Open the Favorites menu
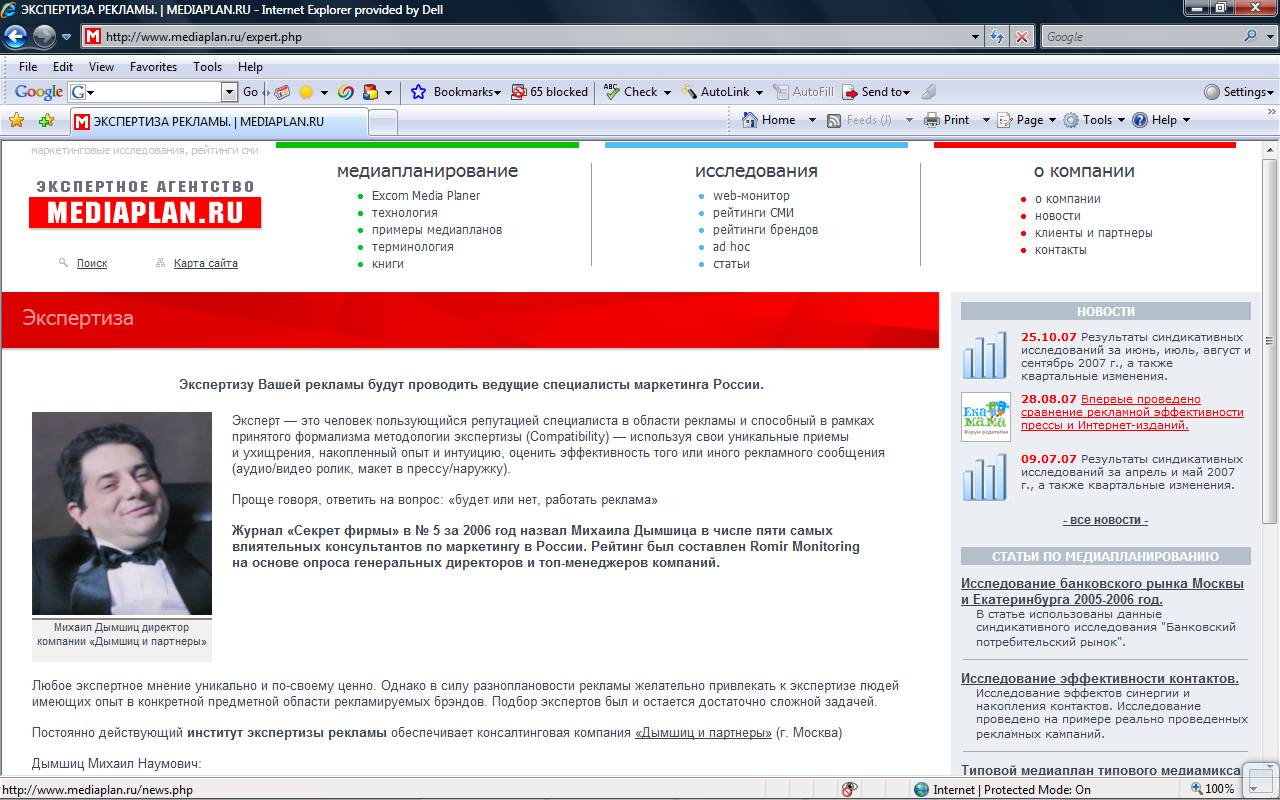This screenshot has height=800, width=1280. pyautogui.click(x=153, y=67)
